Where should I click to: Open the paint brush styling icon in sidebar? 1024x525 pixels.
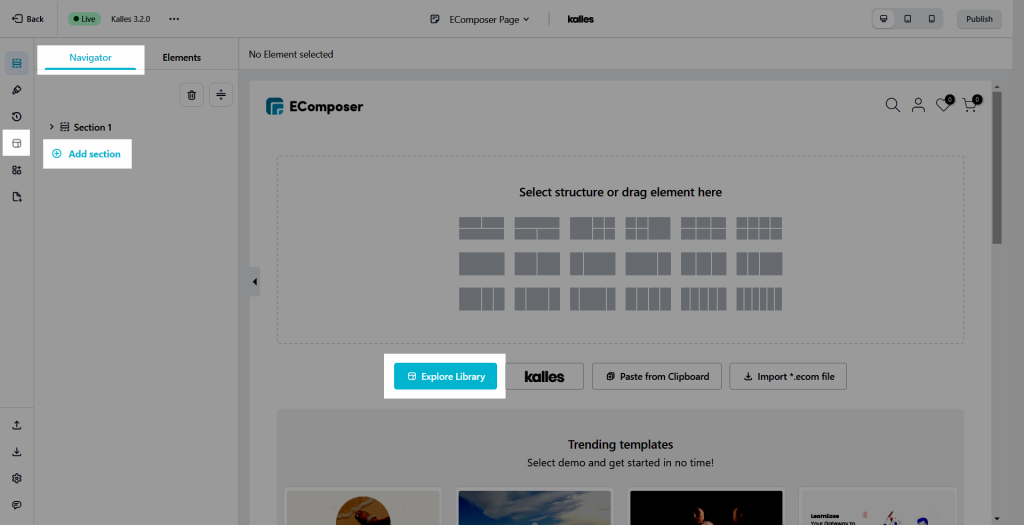point(17,90)
